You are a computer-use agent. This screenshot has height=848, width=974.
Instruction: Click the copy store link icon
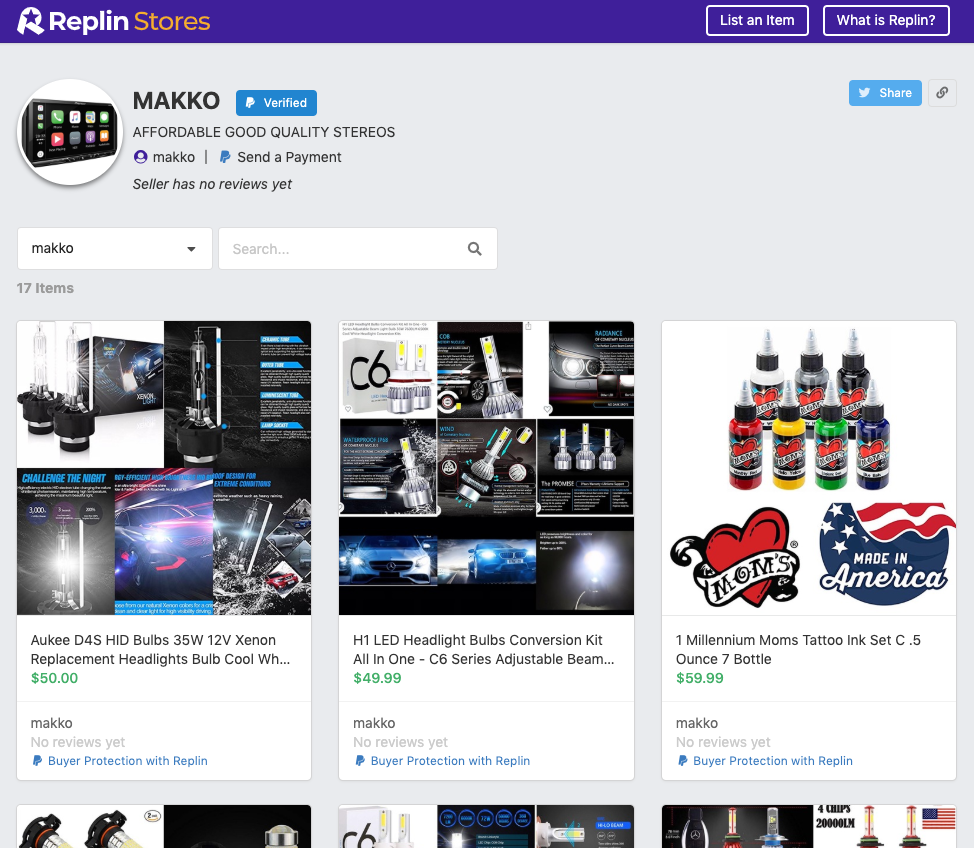coord(941,92)
